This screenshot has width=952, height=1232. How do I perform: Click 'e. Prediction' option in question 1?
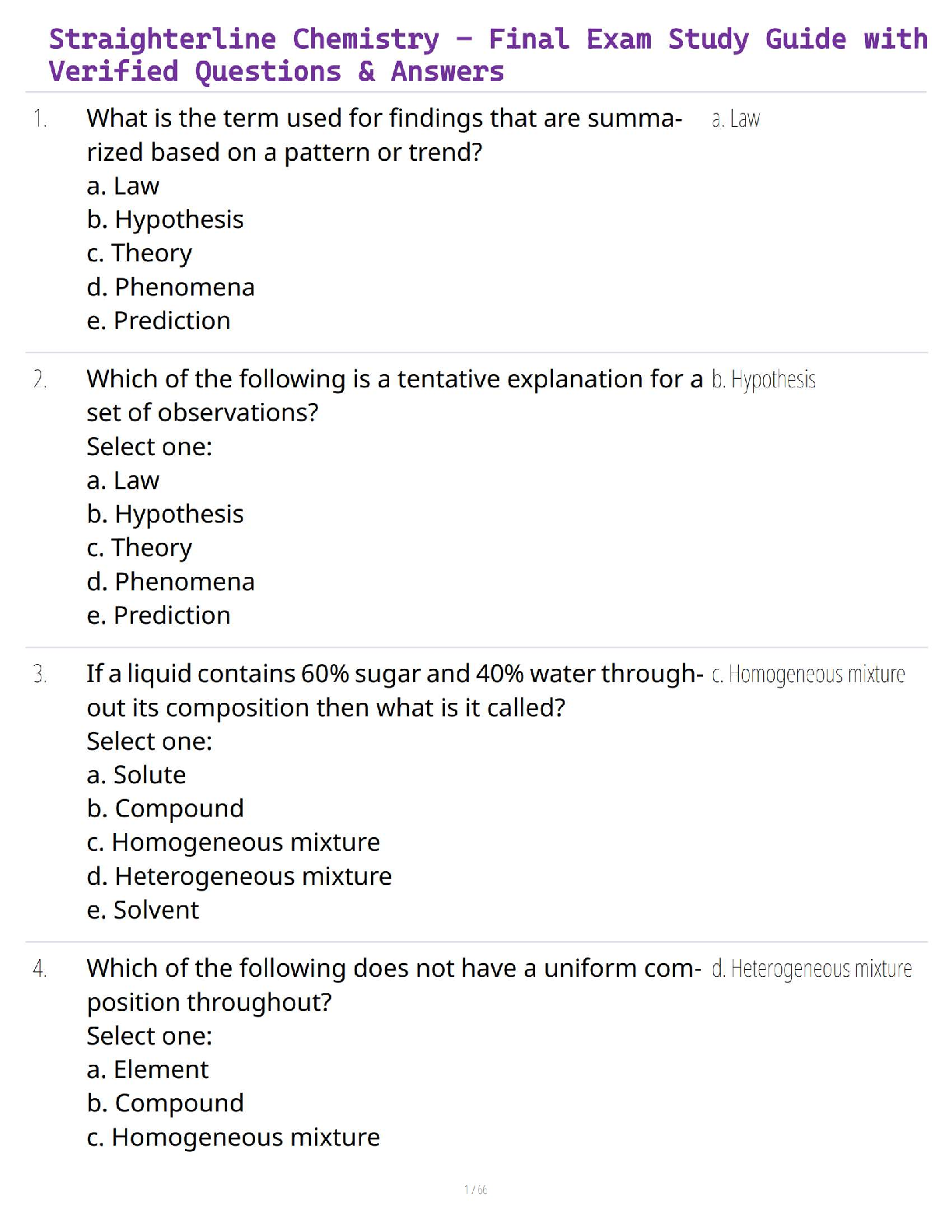coord(158,320)
